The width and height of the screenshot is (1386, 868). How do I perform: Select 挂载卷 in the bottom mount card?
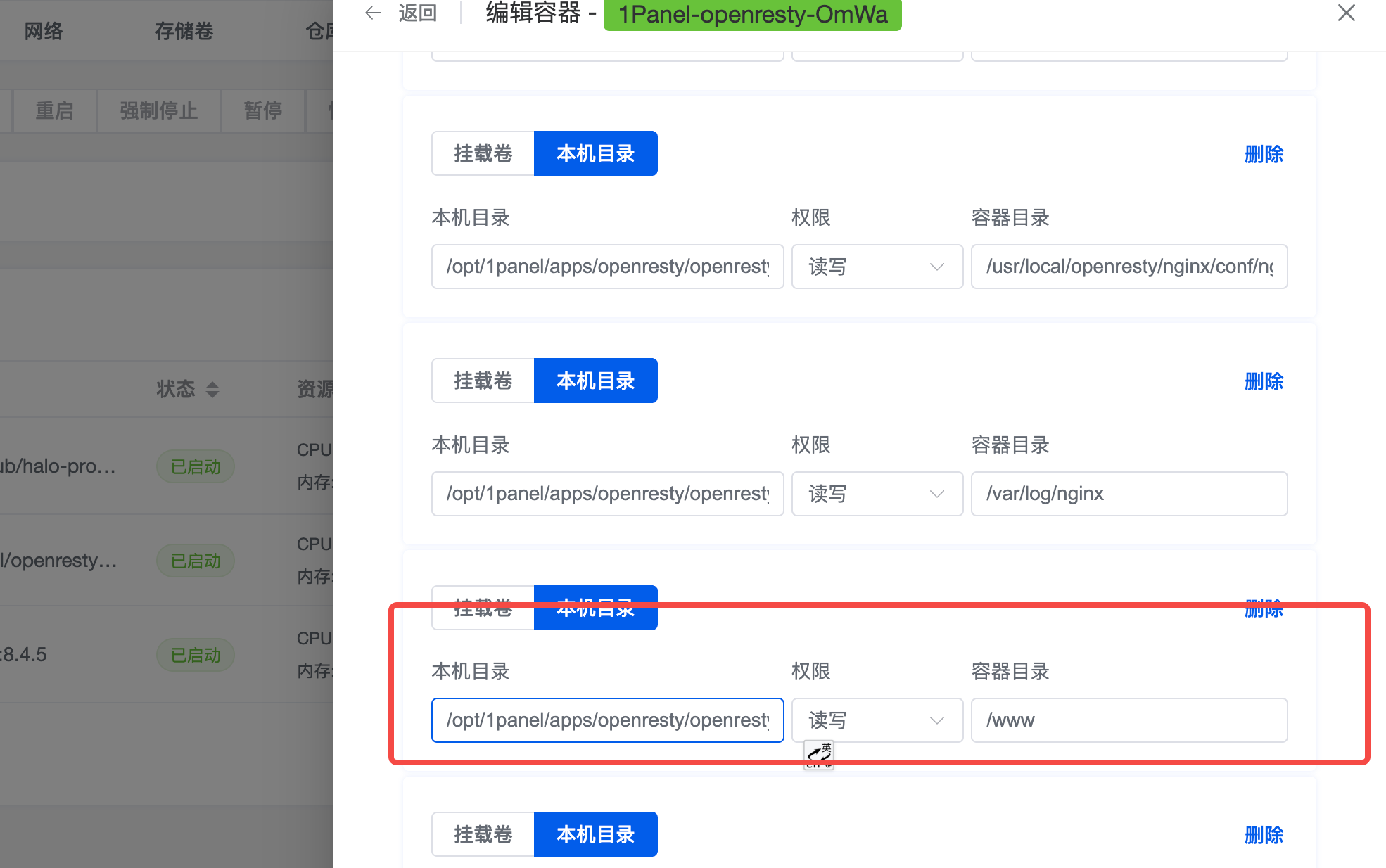[x=483, y=834]
